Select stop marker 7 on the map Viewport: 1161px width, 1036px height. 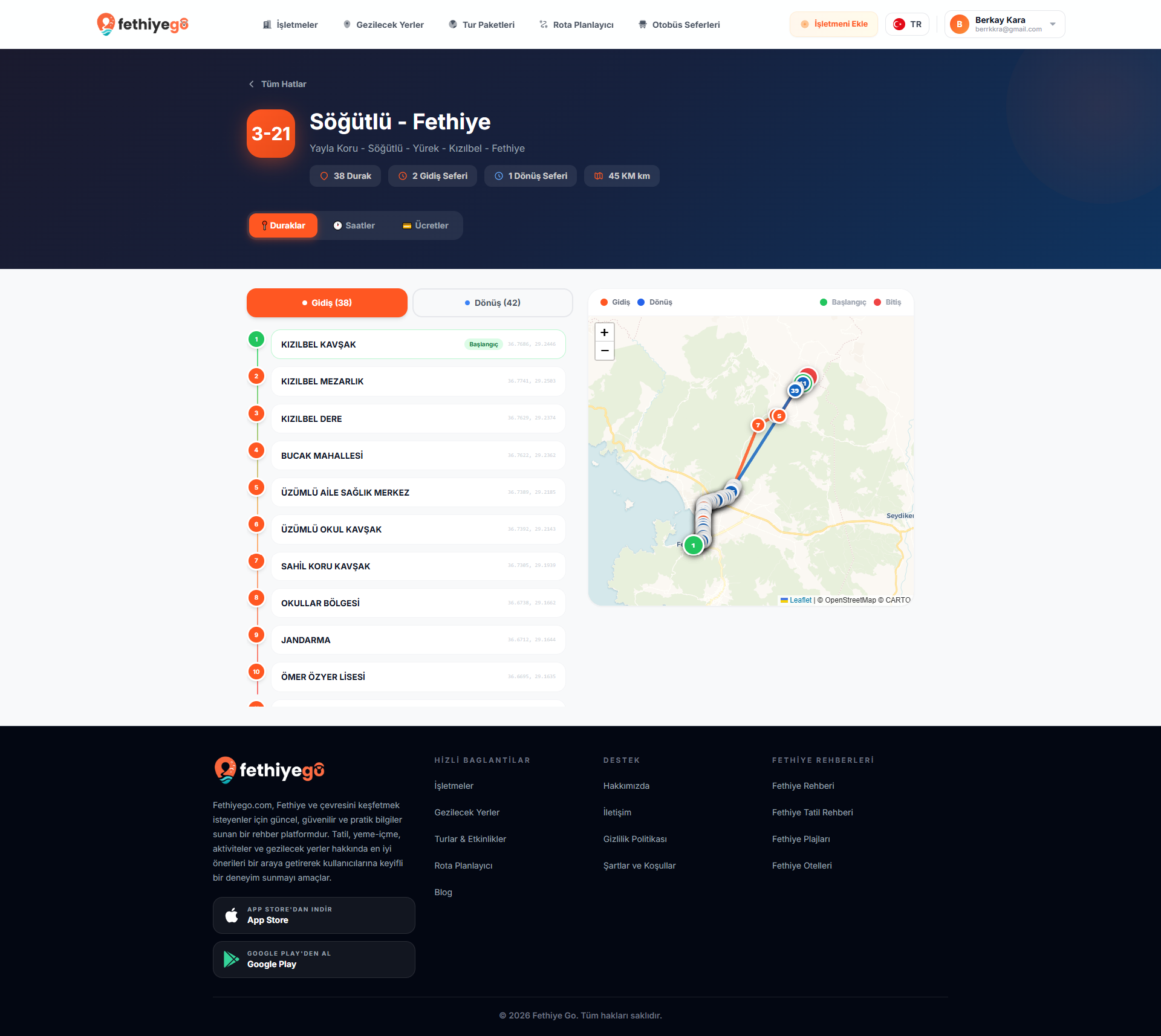(x=758, y=425)
